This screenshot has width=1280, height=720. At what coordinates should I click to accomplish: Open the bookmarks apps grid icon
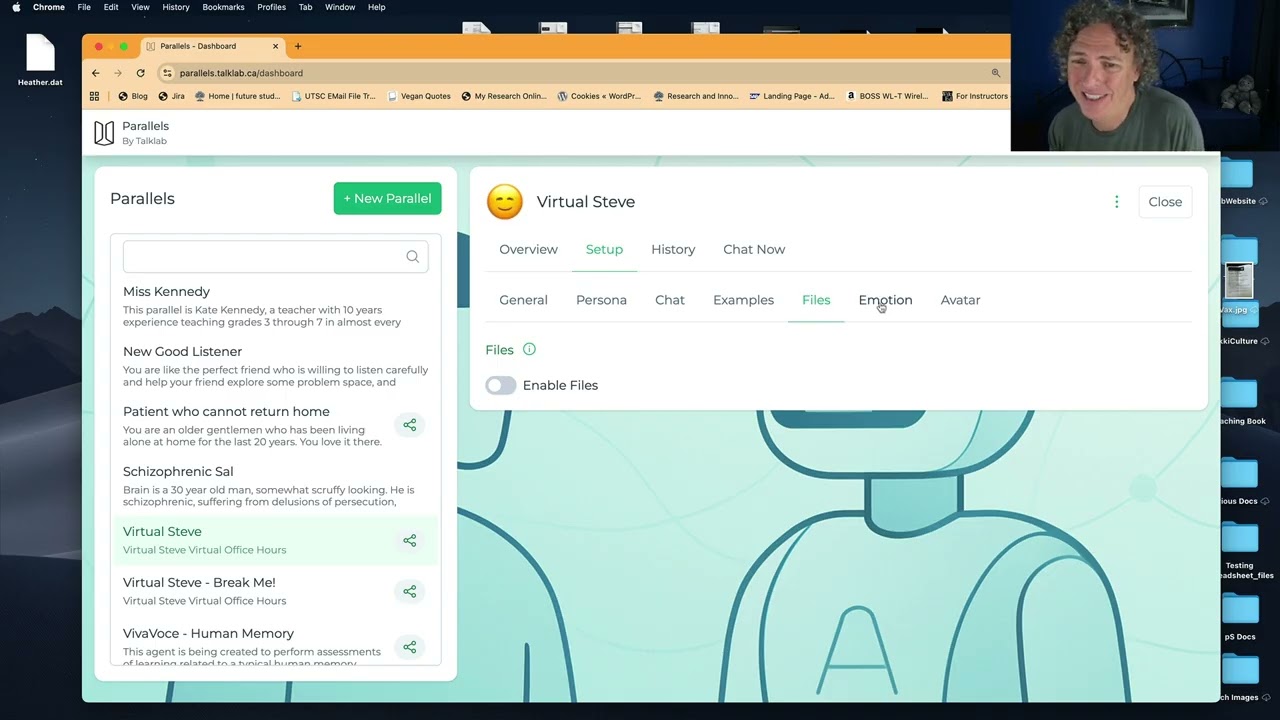[94, 96]
